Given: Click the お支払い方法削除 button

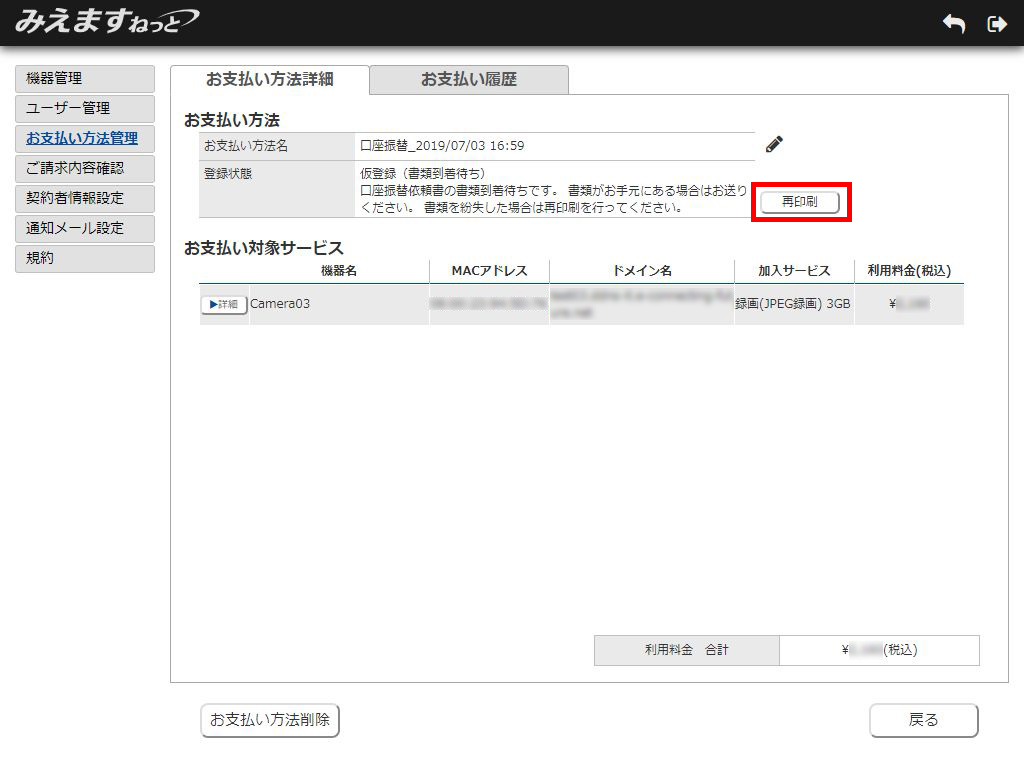Looking at the screenshot, I should tap(270, 720).
